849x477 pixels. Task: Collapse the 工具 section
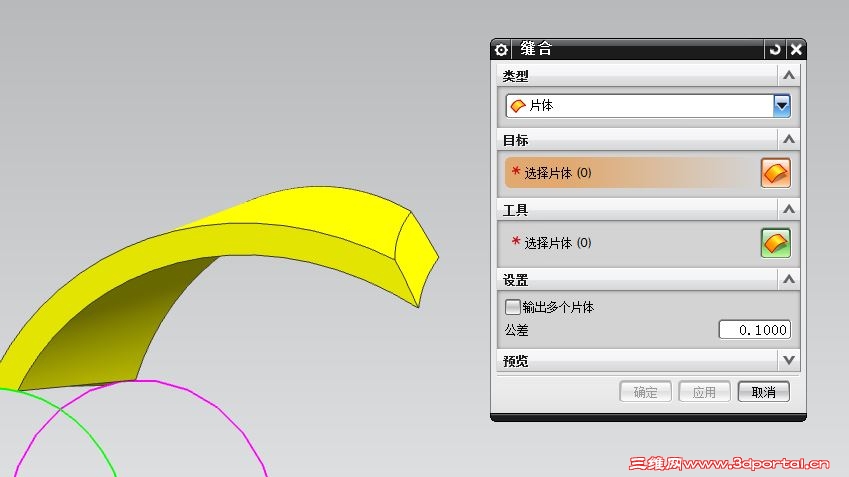pos(789,209)
